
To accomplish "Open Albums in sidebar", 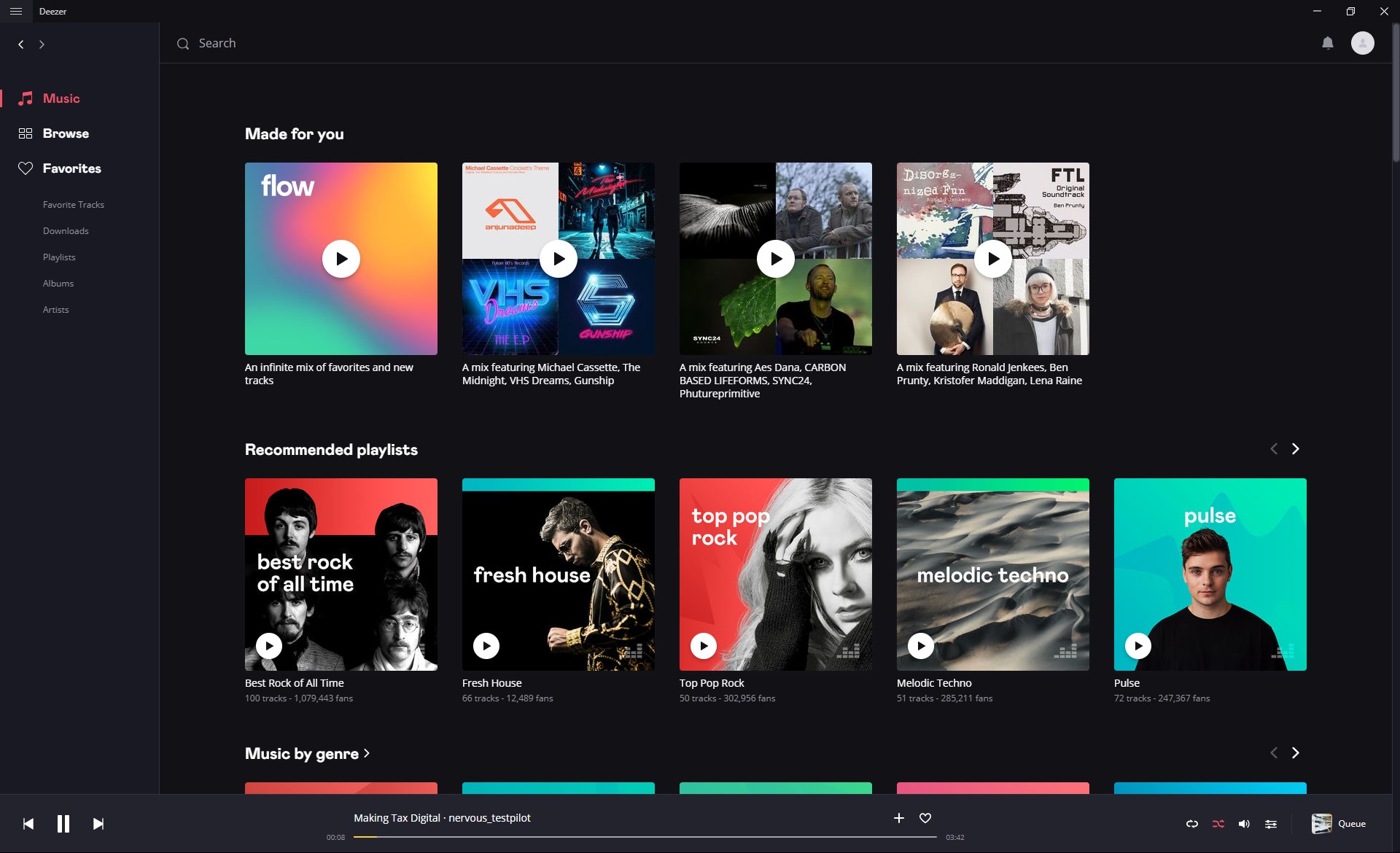I will click(58, 284).
